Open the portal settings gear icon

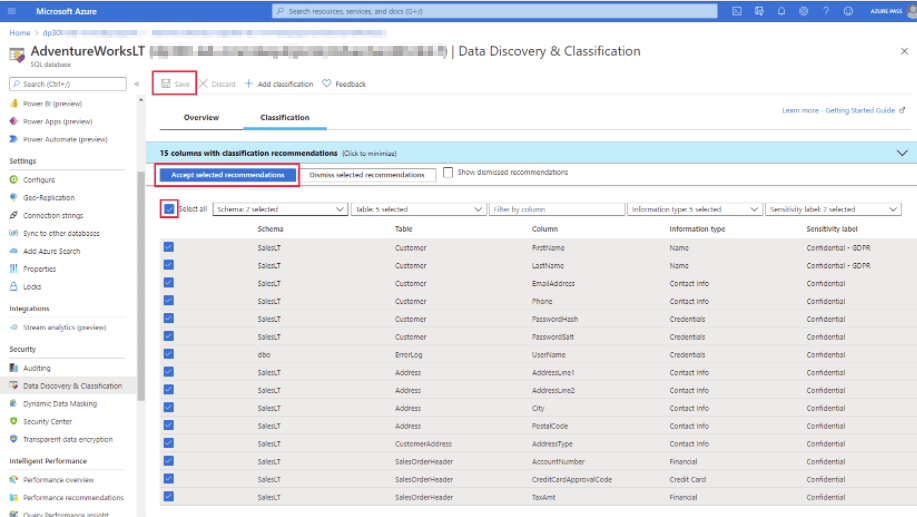[x=804, y=11]
